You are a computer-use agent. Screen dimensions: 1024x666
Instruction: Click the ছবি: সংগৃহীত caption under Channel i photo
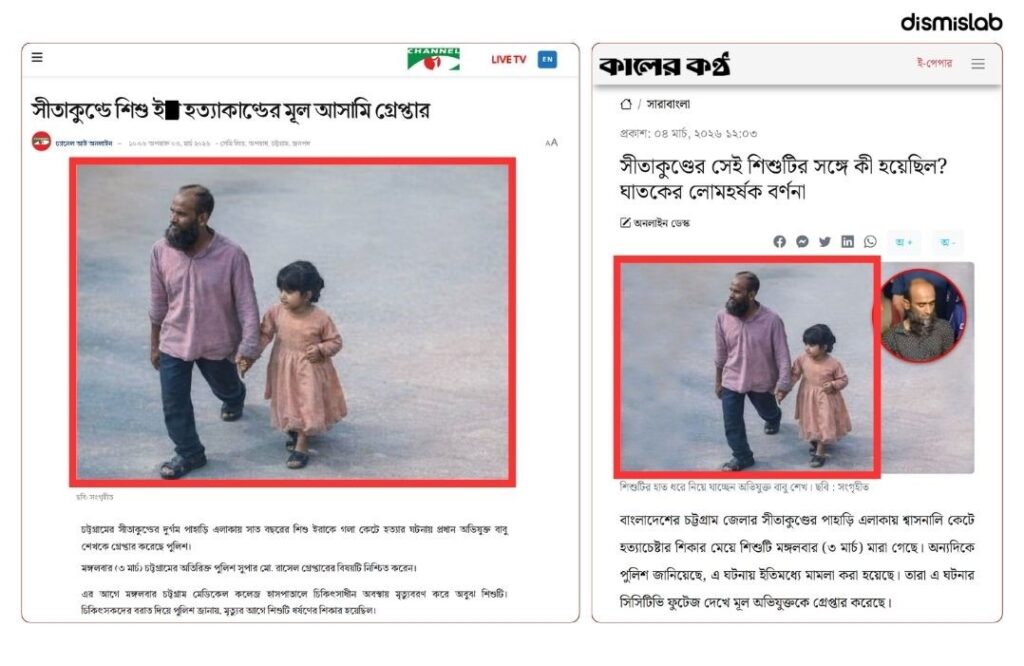coord(95,497)
